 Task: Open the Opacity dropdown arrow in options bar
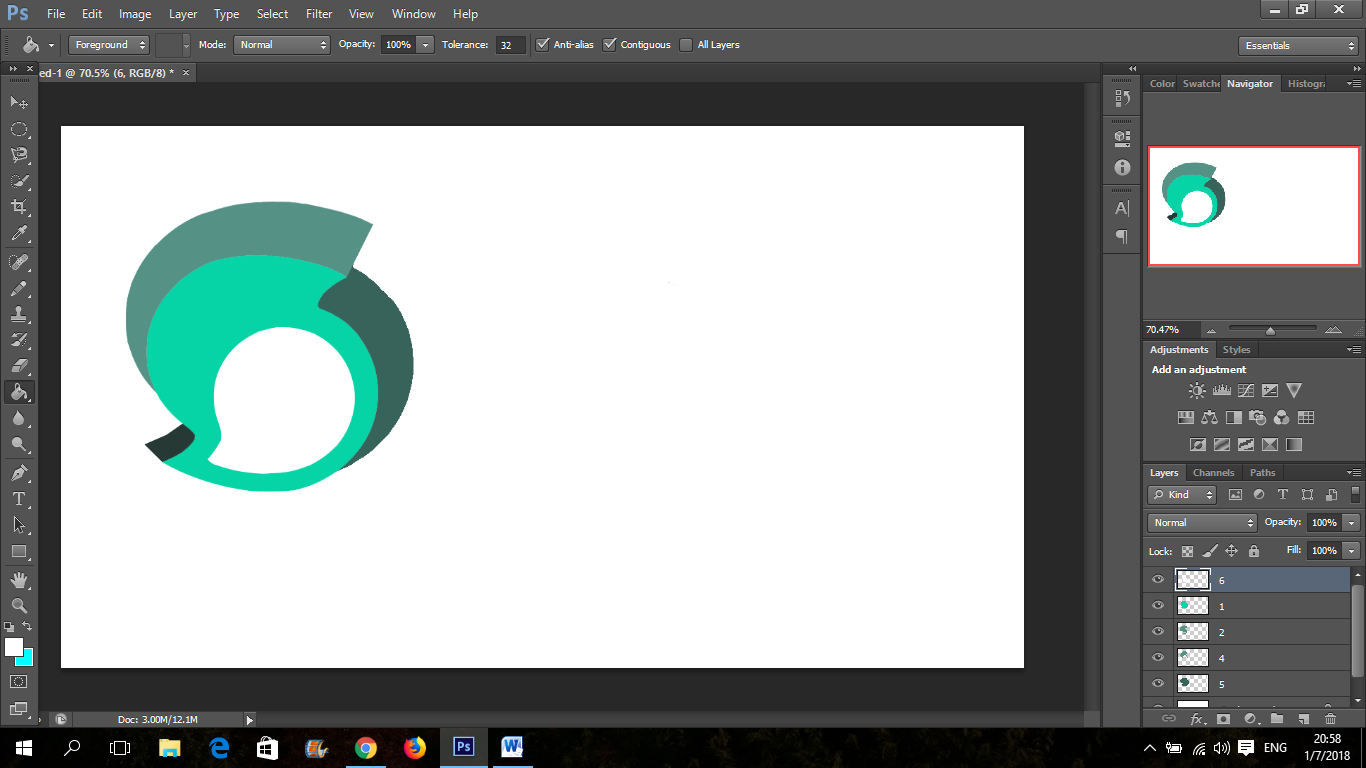click(x=425, y=45)
